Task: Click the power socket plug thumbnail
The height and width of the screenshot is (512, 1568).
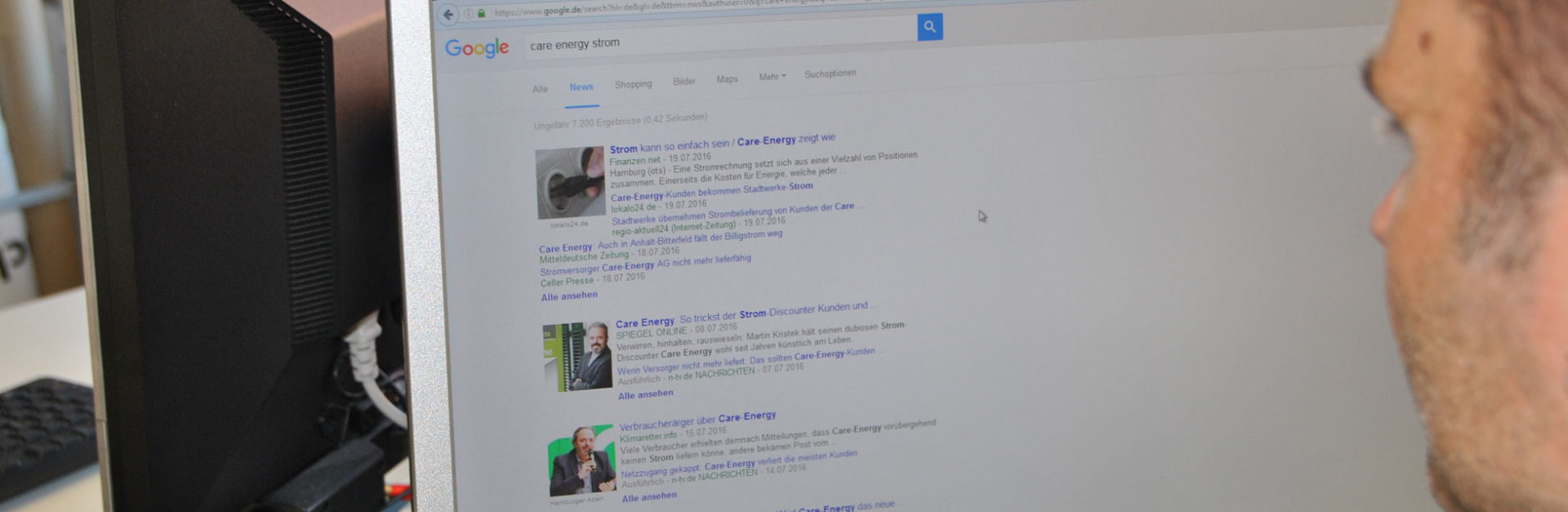Action: (570, 183)
